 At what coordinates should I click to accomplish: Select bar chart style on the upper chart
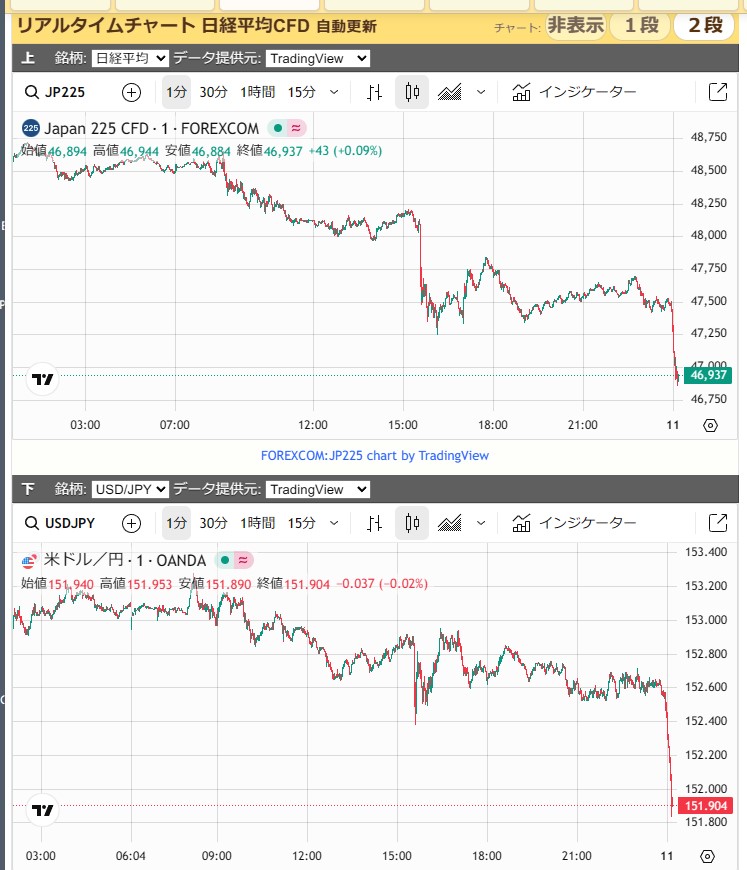click(x=374, y=93)
